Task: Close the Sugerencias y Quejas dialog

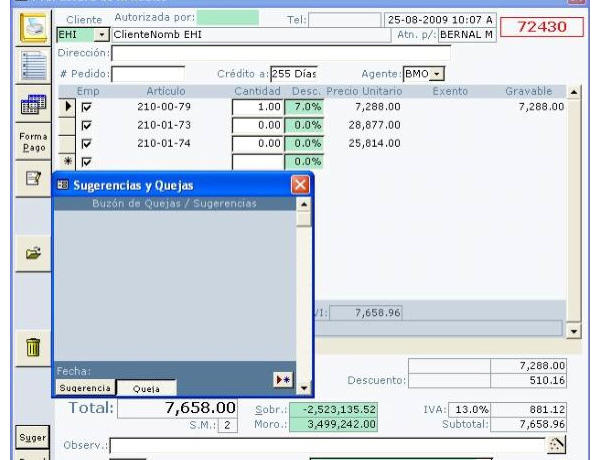Action: [300, 185]
